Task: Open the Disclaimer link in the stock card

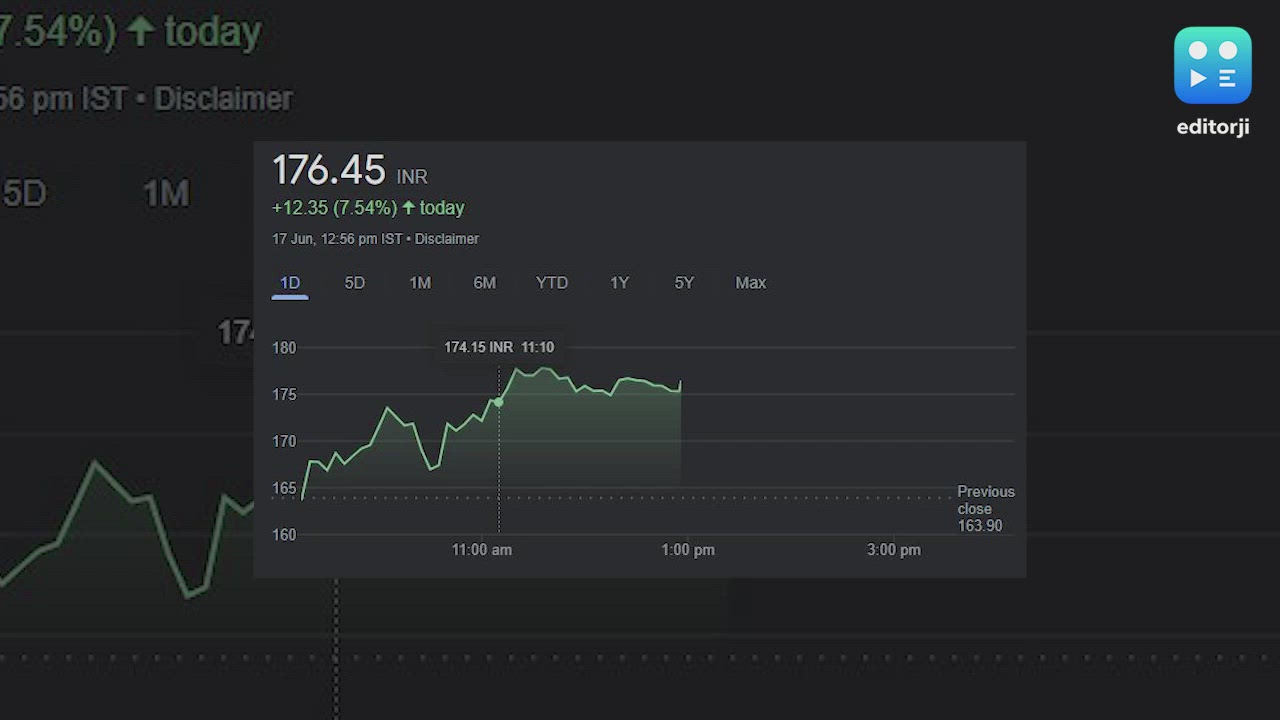Action: tap(447, 239)
